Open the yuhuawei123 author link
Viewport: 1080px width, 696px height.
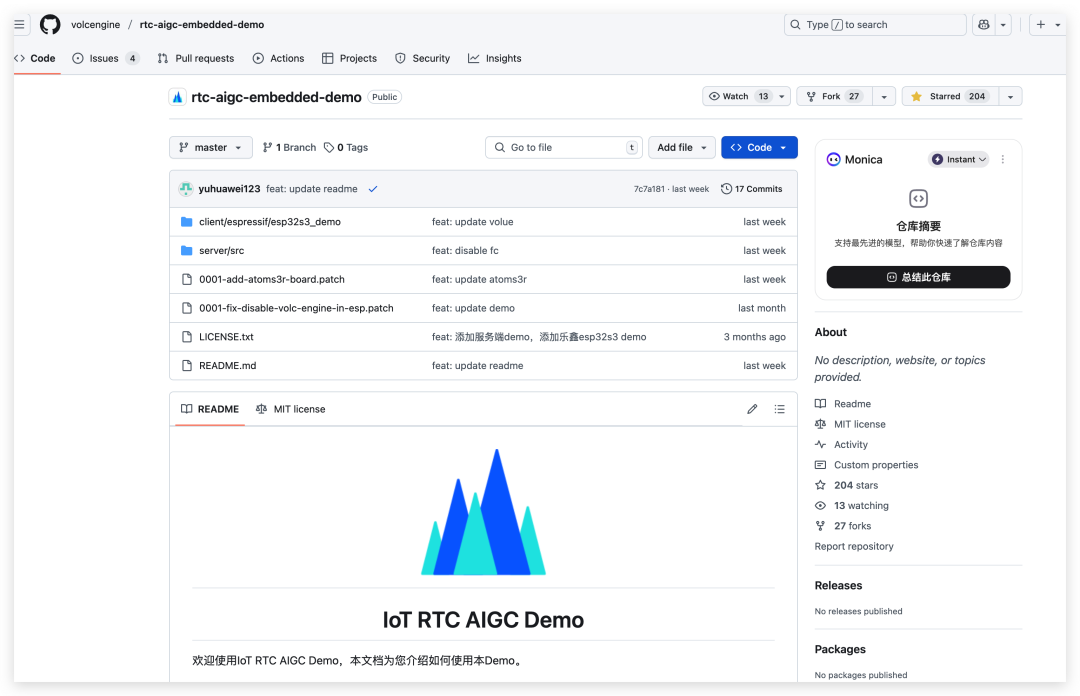(229, 189)
